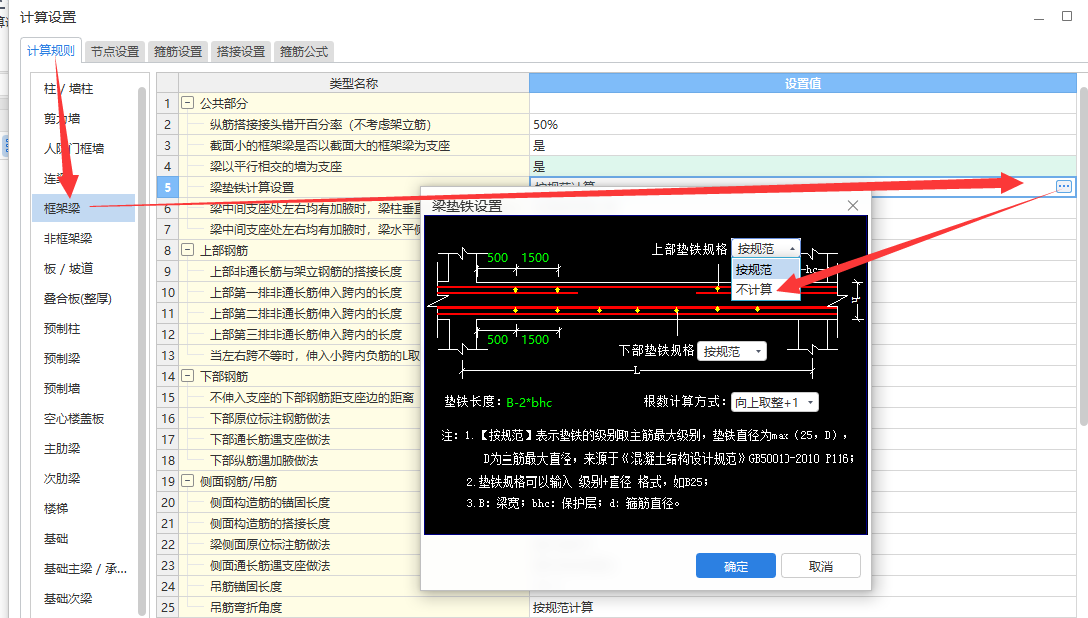Select the 梁垫铁计算设置 row
Image resolution: width=1088 pixels, height=618 pixels.
354,187
